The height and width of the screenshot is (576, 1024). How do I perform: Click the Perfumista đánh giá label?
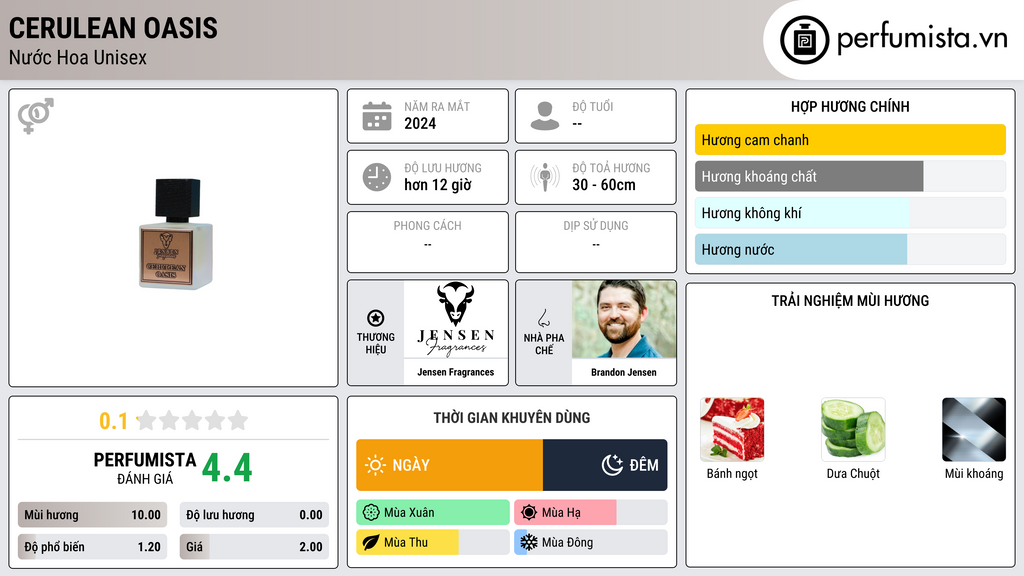click(145, 468)
